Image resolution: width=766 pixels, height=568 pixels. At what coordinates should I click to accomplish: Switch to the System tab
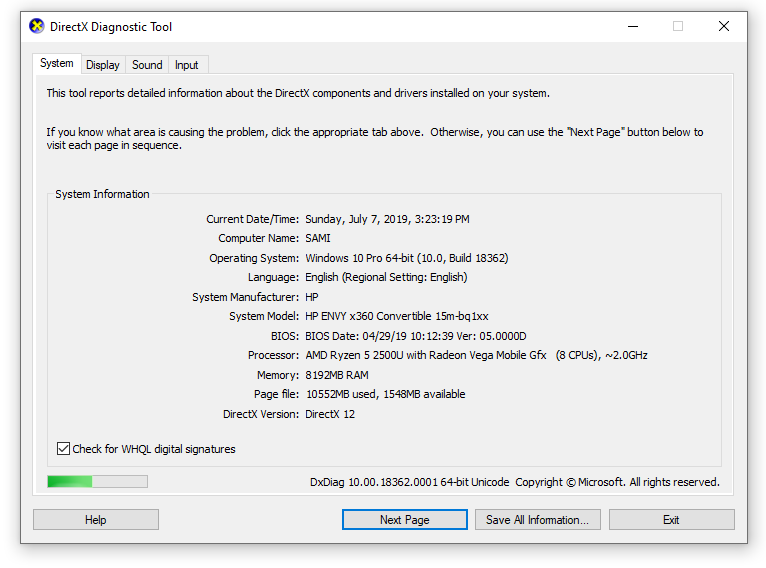57,63
